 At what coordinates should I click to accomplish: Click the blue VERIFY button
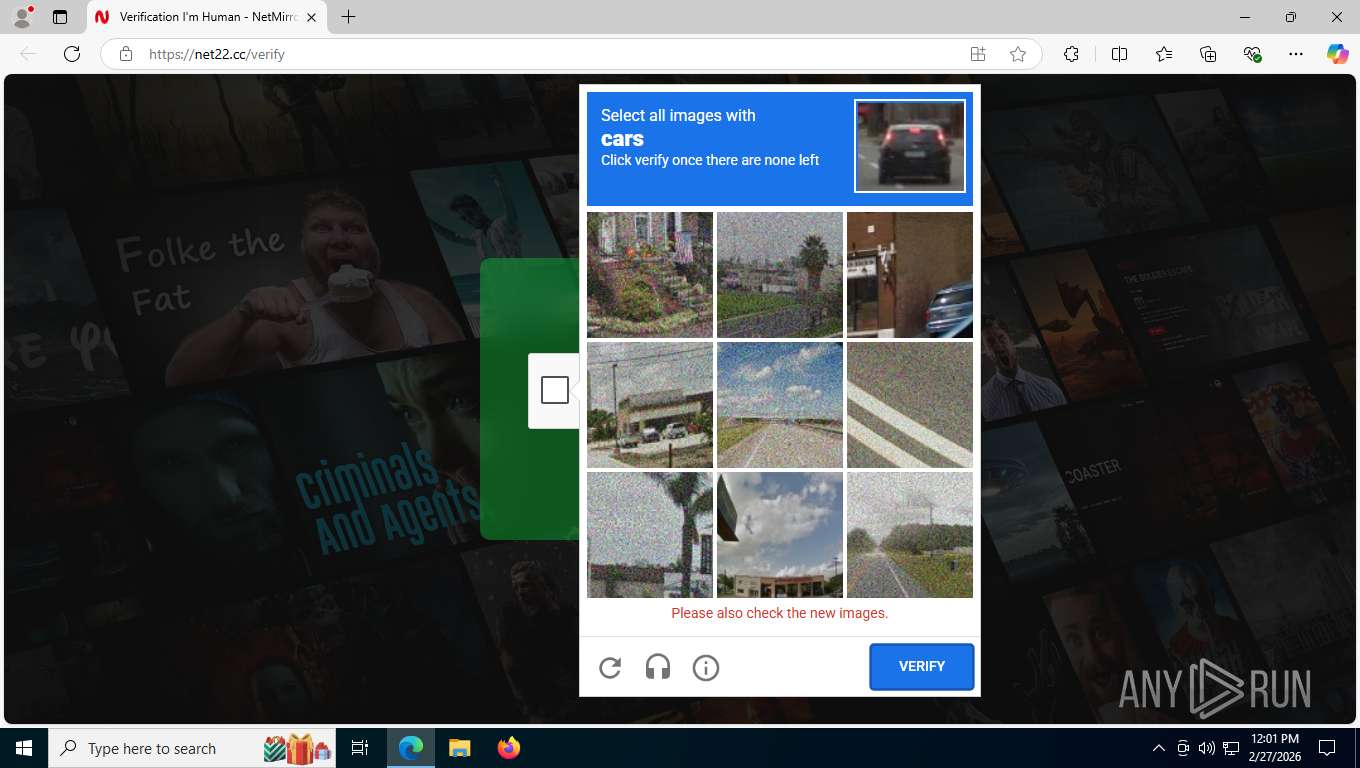922,667
